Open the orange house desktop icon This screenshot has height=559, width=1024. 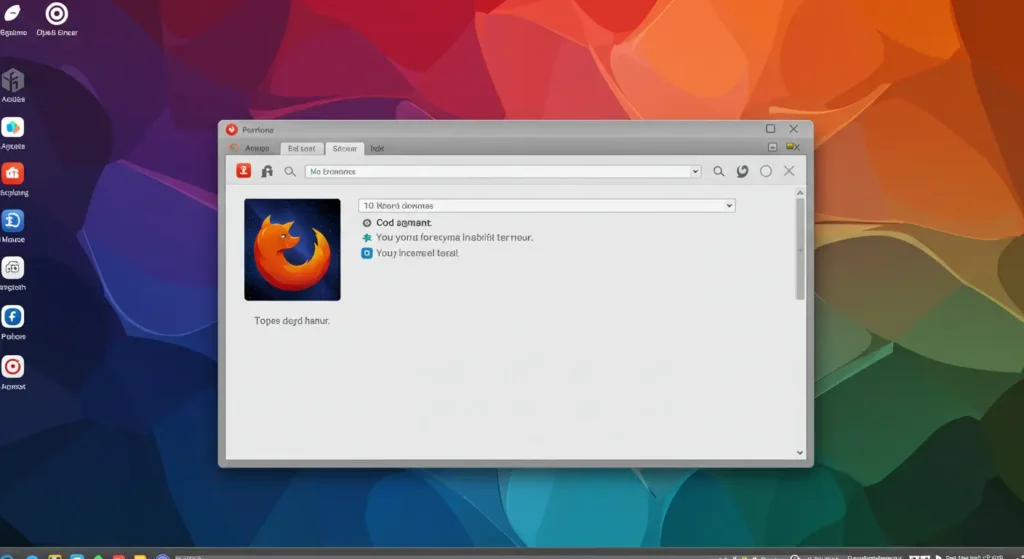pyautogui.click(x=13, y=174)
